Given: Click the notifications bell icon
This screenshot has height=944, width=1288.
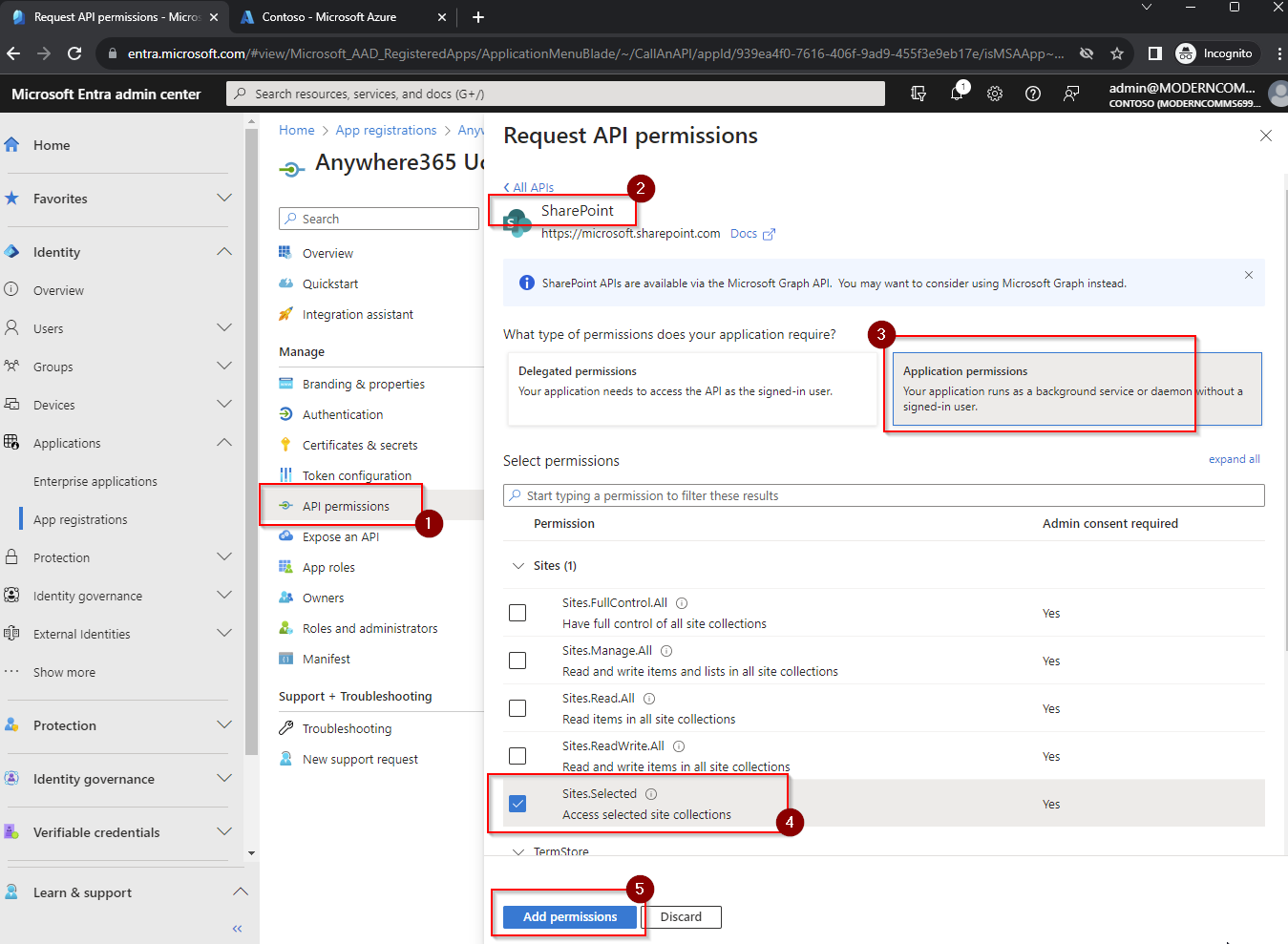Looking at the screenshot, I should 957,94.
